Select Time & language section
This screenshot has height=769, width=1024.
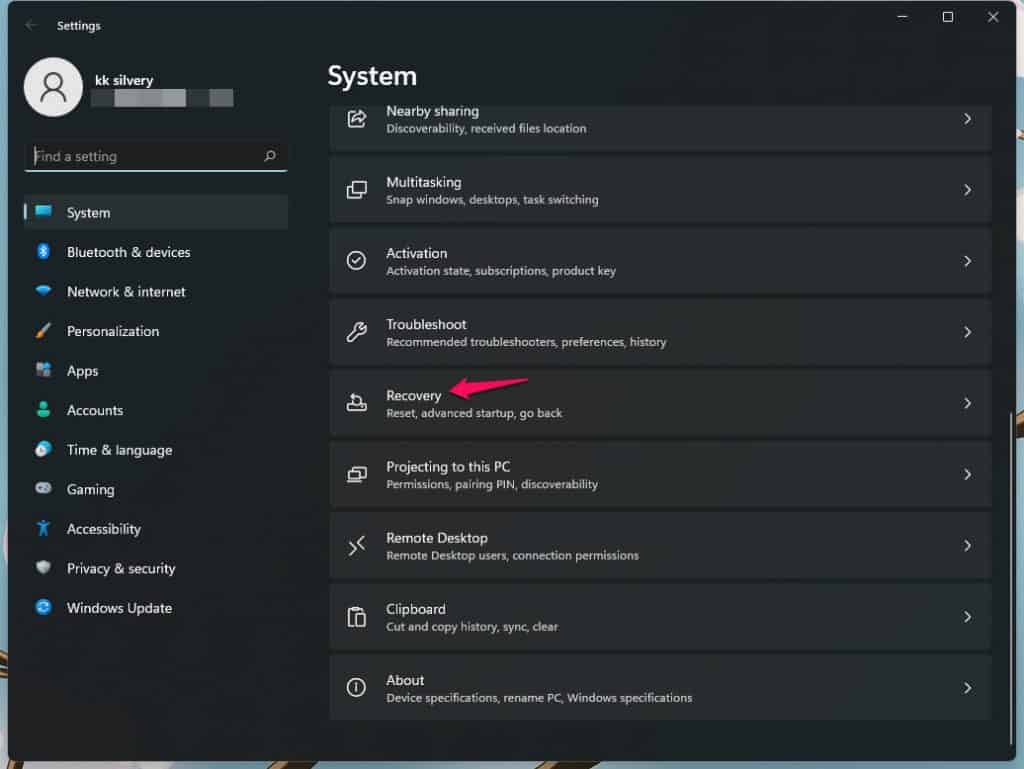pyautogui.click(x=120, y=450)
